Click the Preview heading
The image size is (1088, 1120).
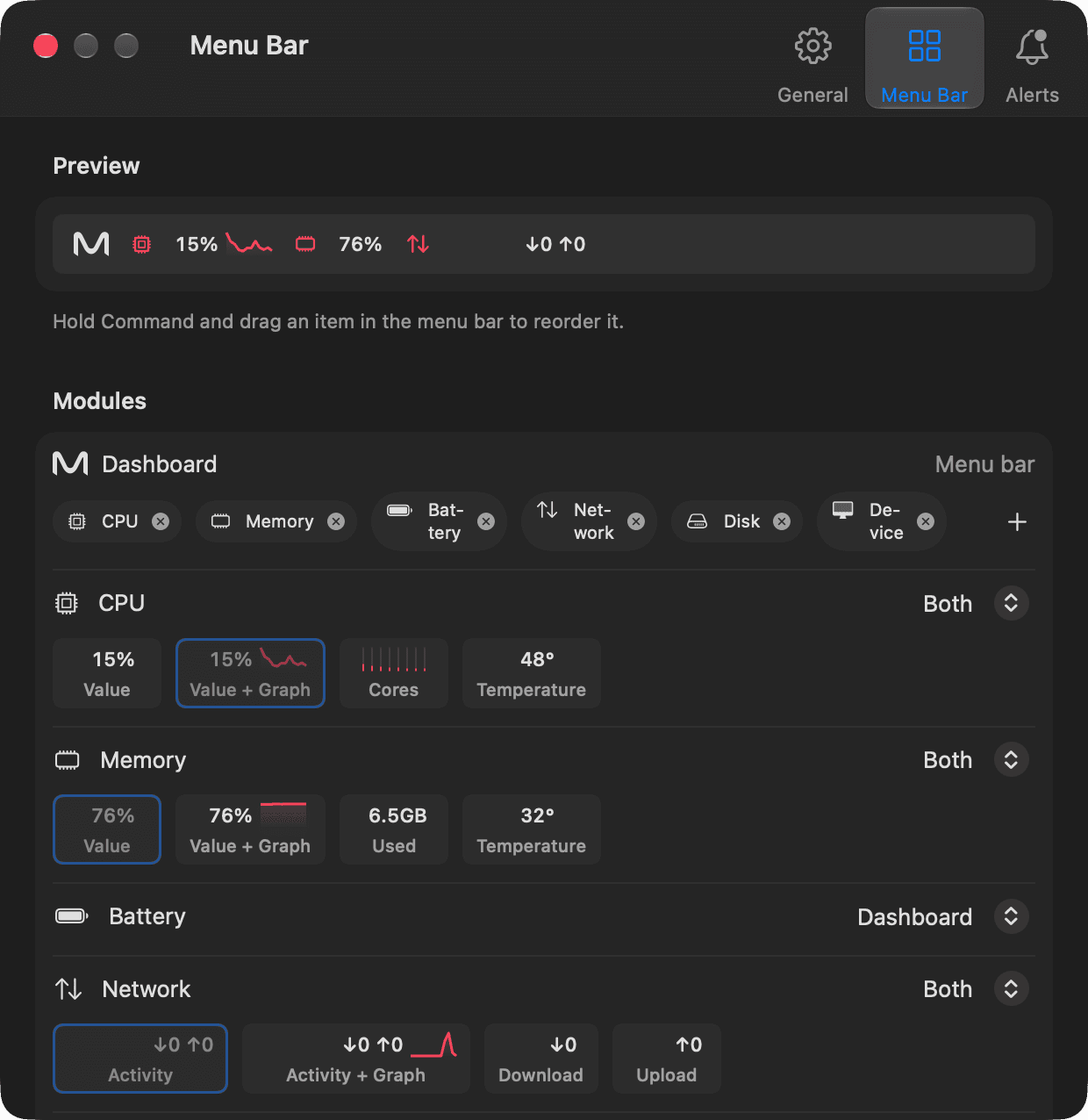[97, 166]
